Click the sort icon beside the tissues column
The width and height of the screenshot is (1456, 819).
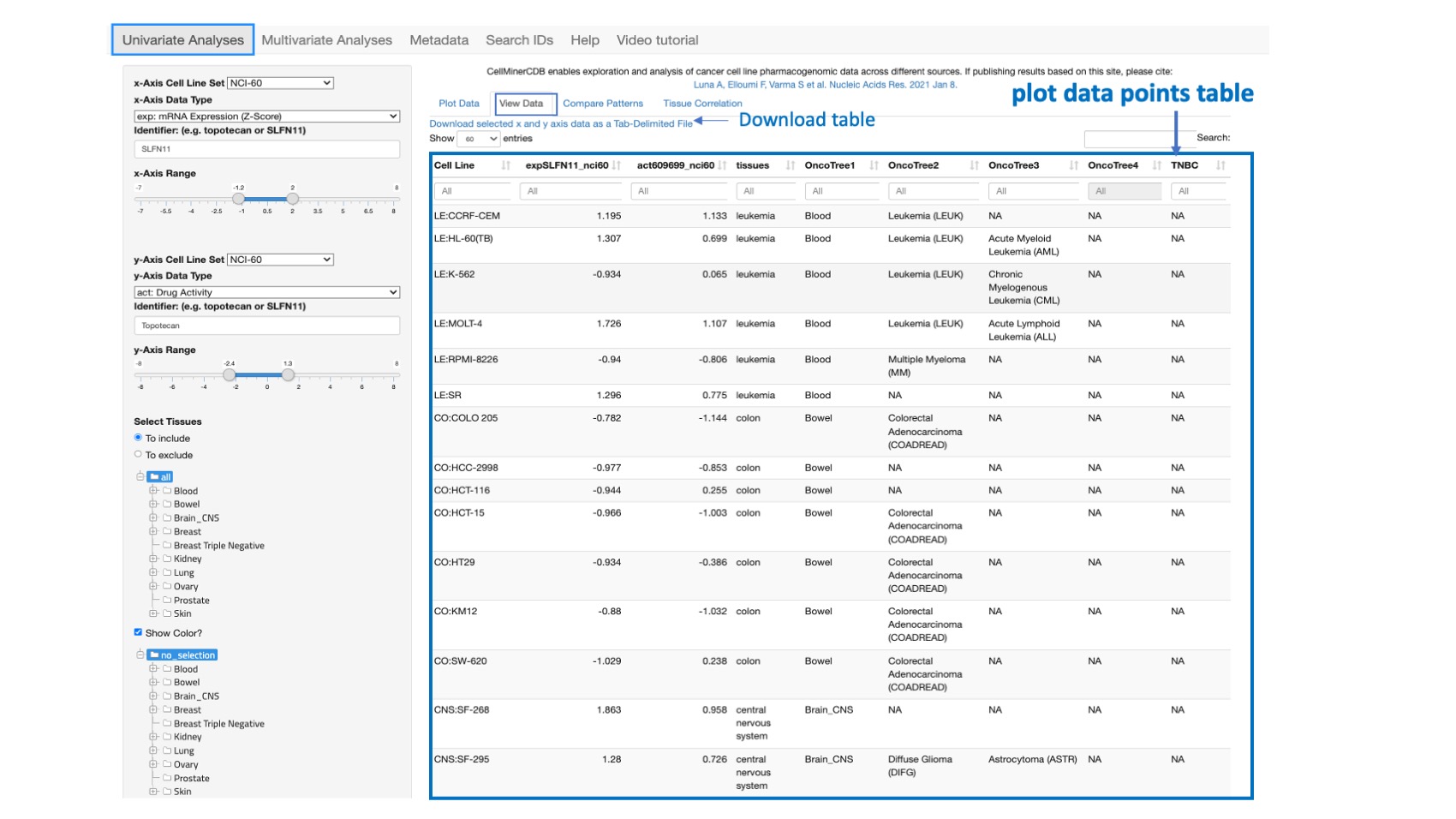pyautogui.click(x=789, y=165)
